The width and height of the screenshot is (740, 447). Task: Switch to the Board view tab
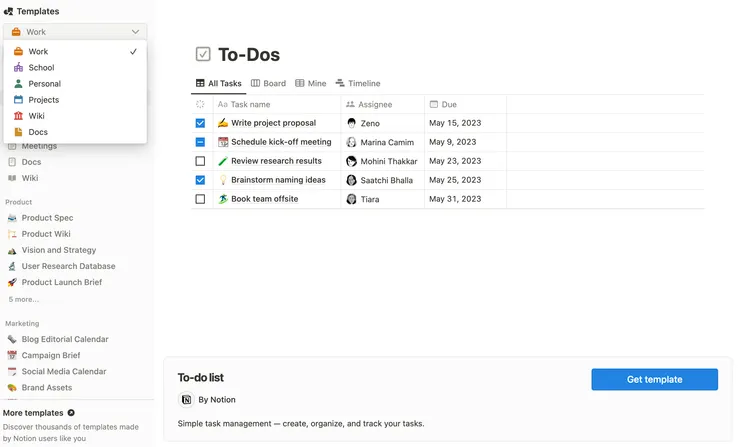(x=268, y=84)
